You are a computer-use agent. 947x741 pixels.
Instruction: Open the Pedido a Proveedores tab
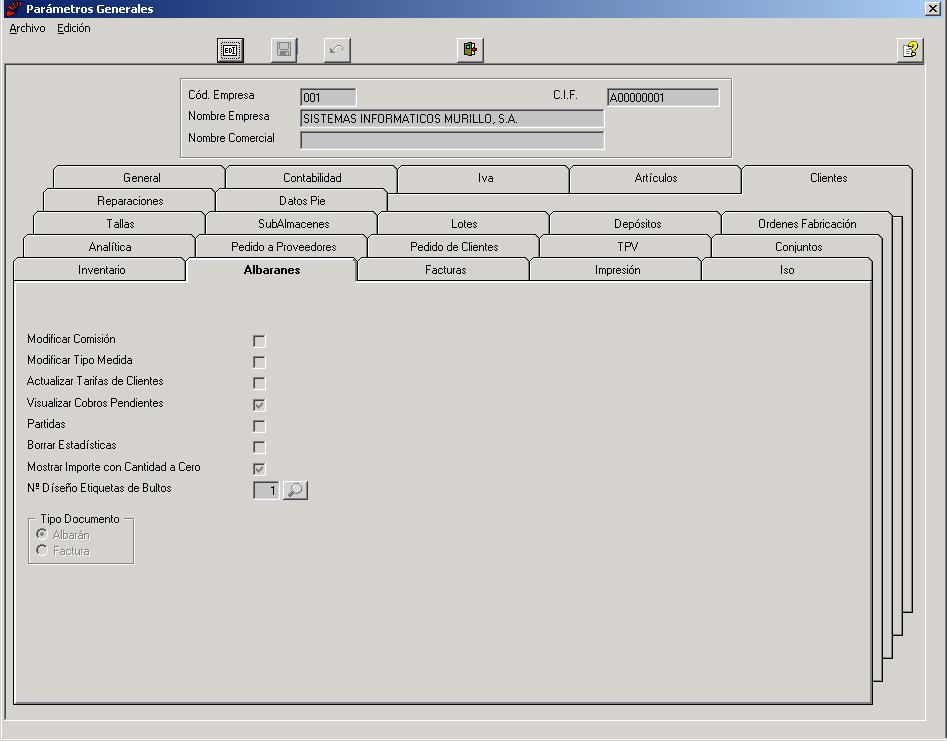tap(283, 246)
